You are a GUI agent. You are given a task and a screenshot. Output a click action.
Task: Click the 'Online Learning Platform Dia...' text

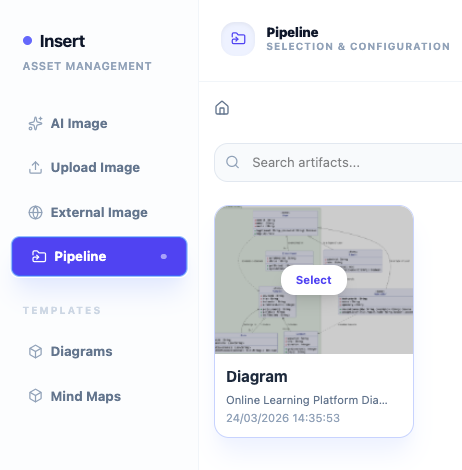(307, 400)
